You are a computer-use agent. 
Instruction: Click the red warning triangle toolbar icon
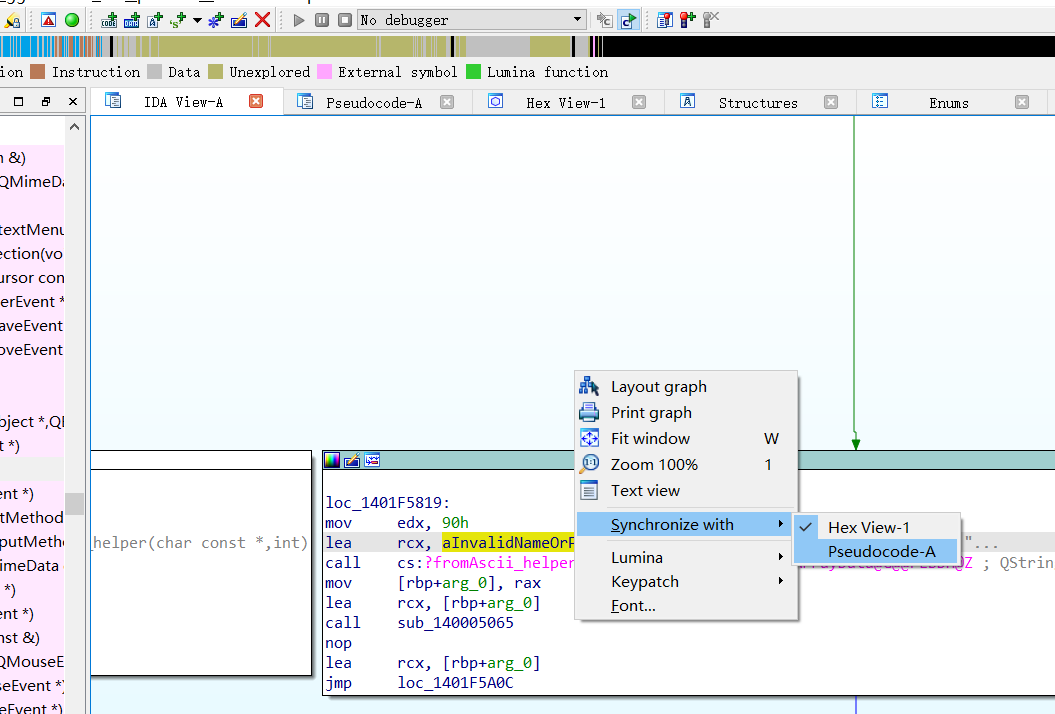click(x=48, y=20)
